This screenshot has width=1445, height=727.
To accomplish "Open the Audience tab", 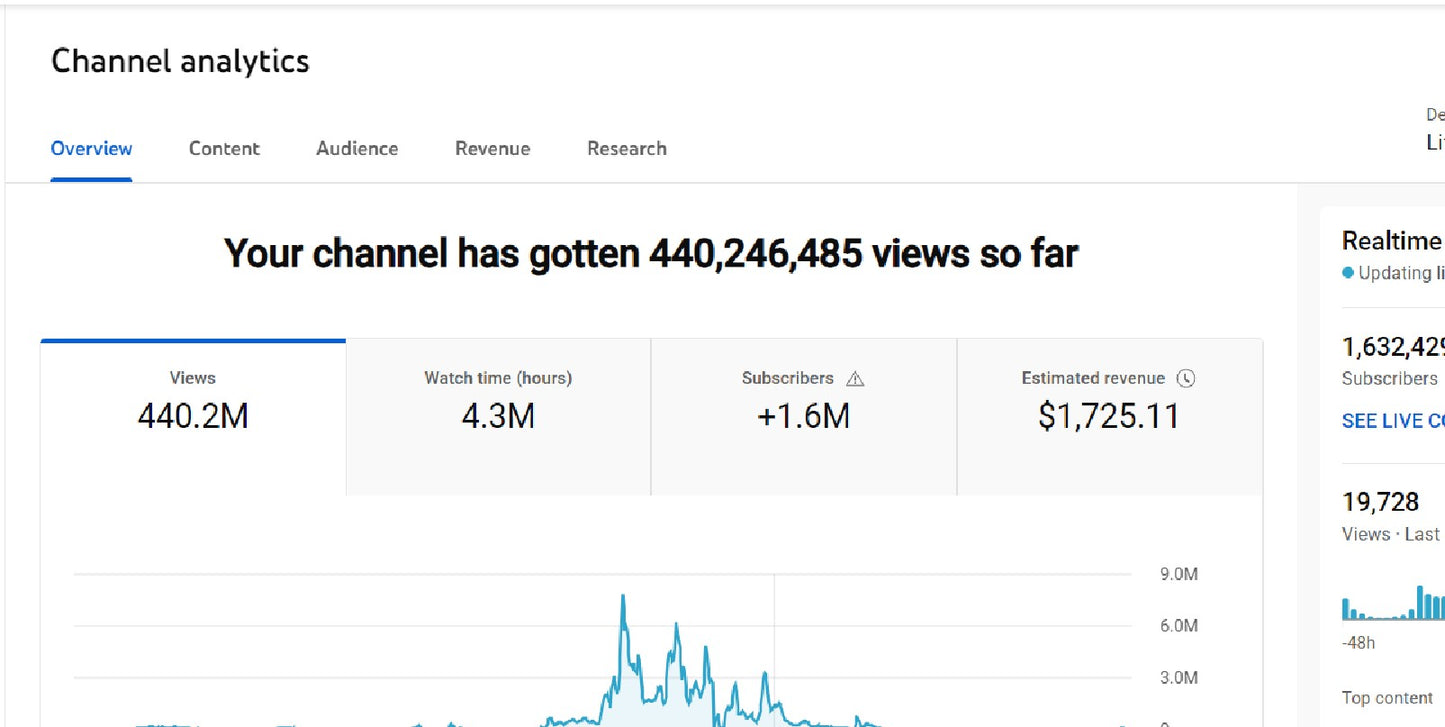I will pos(356,148).
